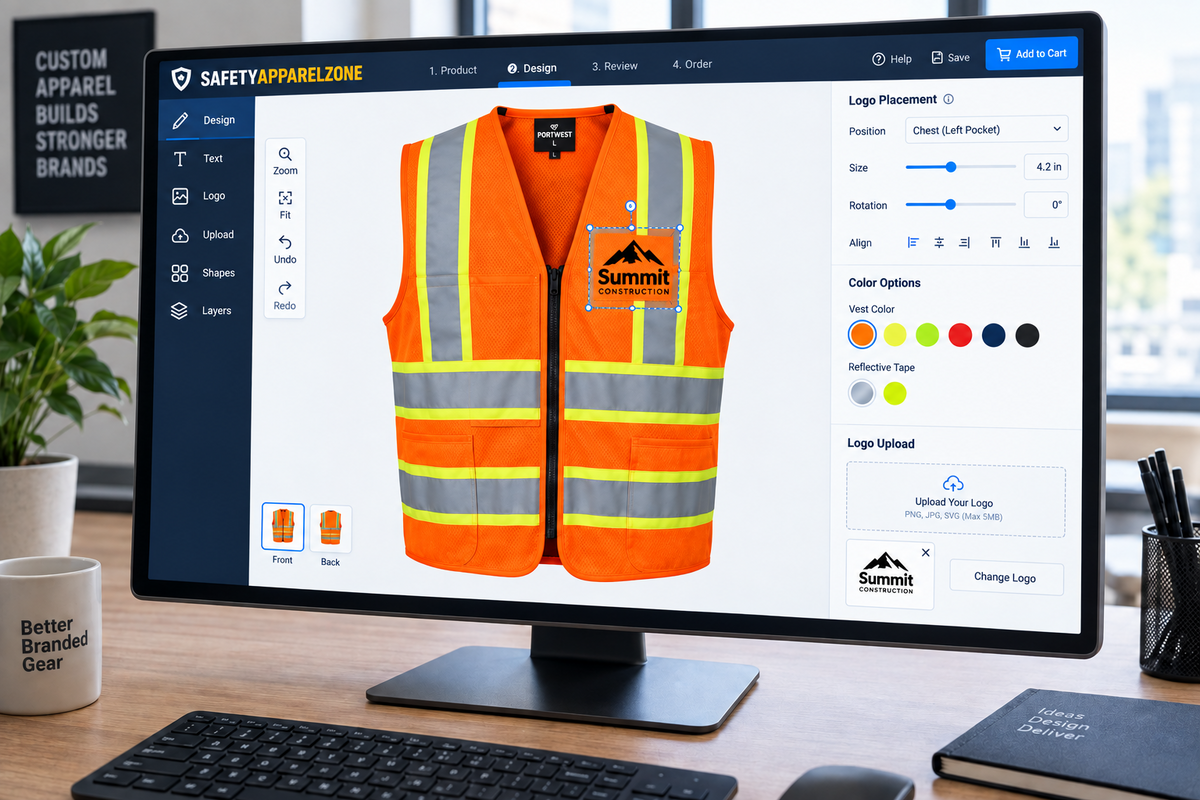Align logo to vertical middle
The width and height of the screenshot is (1200, 800).
tap(1024, 242)
